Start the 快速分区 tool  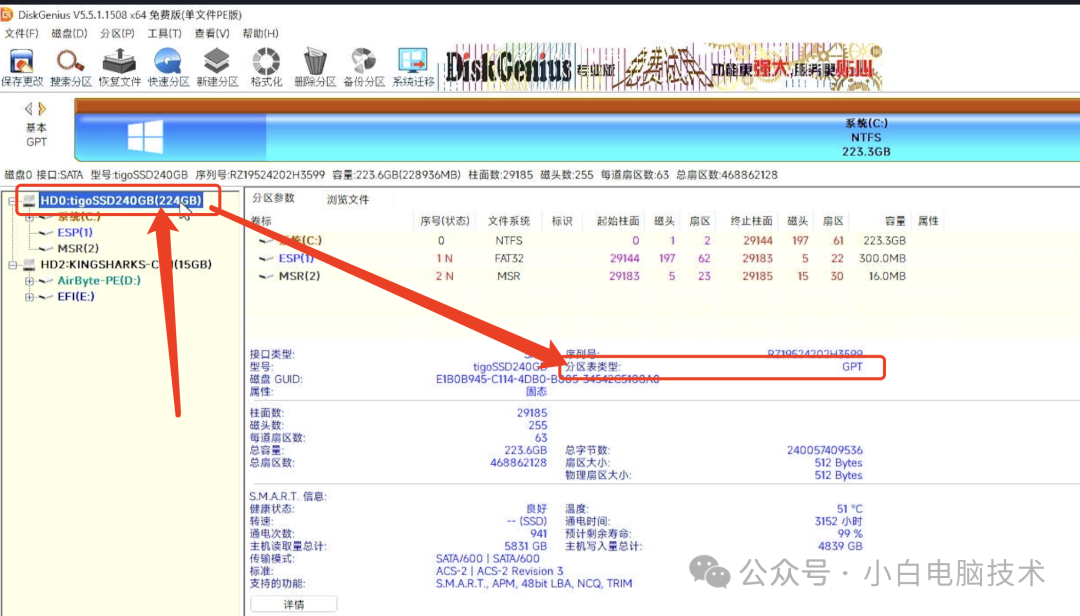pos(168,68)
